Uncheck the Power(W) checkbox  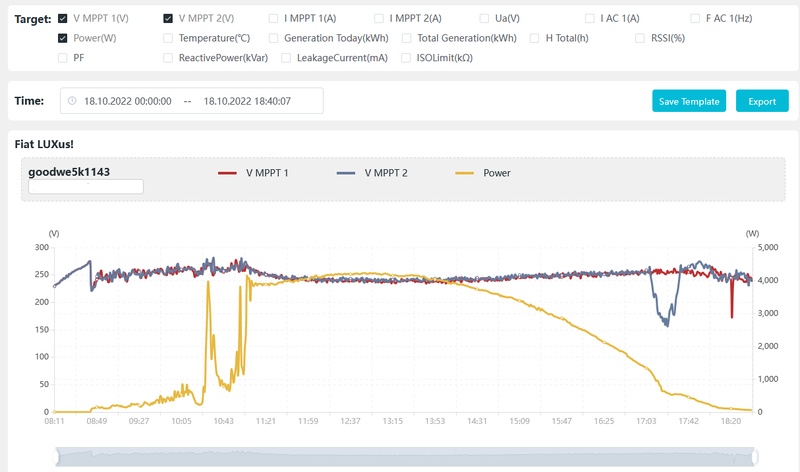63,38
